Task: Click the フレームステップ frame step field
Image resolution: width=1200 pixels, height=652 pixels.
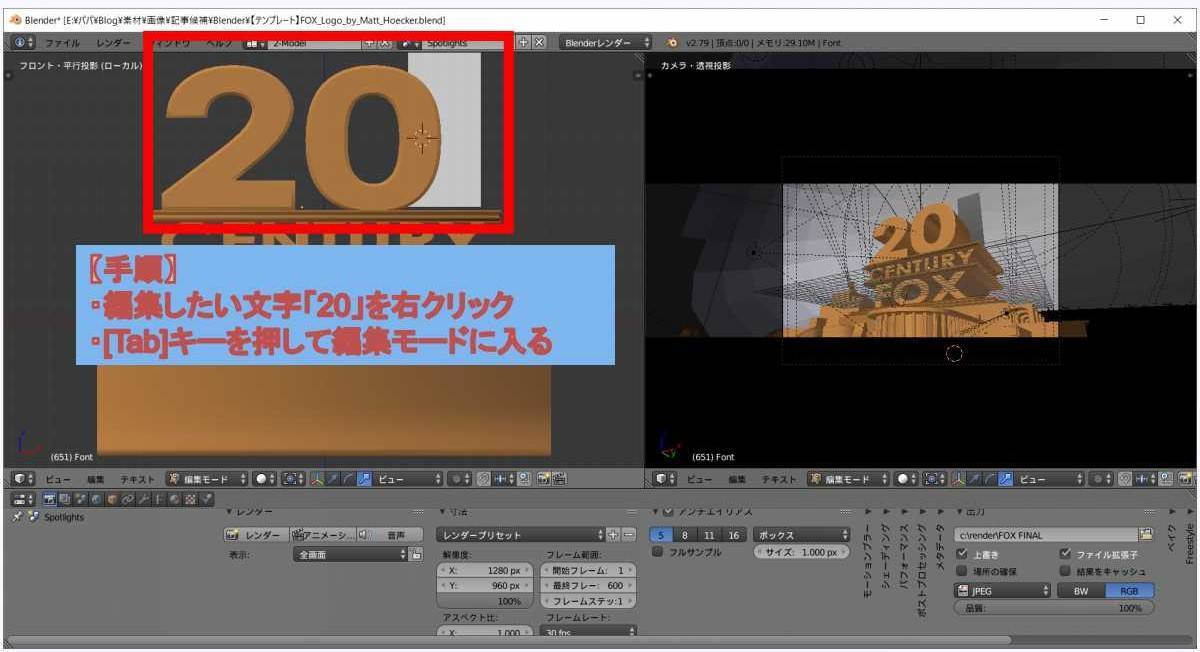Action: pyautogui.click(x=587, y=601)
